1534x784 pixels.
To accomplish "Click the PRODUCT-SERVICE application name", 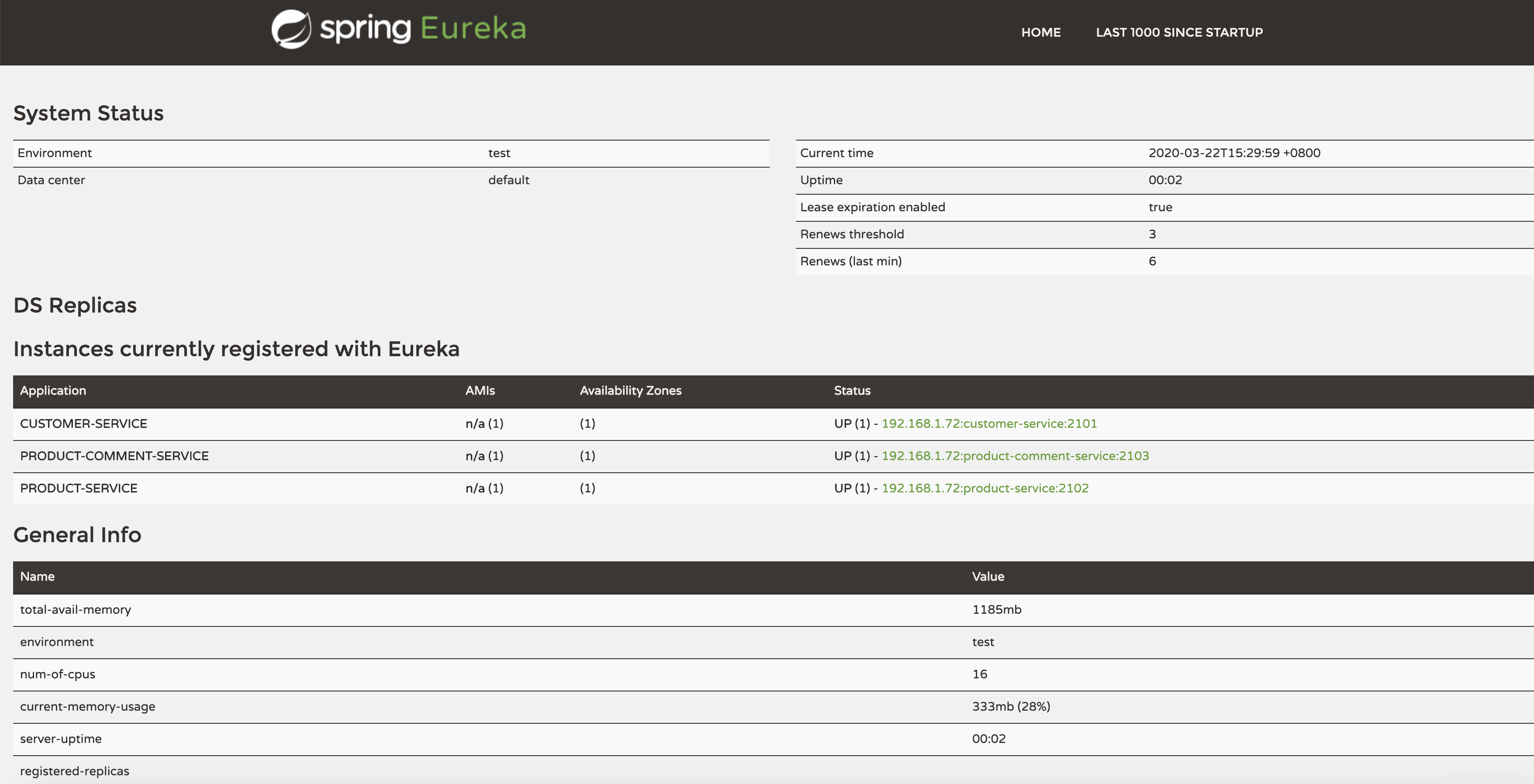I will [79, 488].
